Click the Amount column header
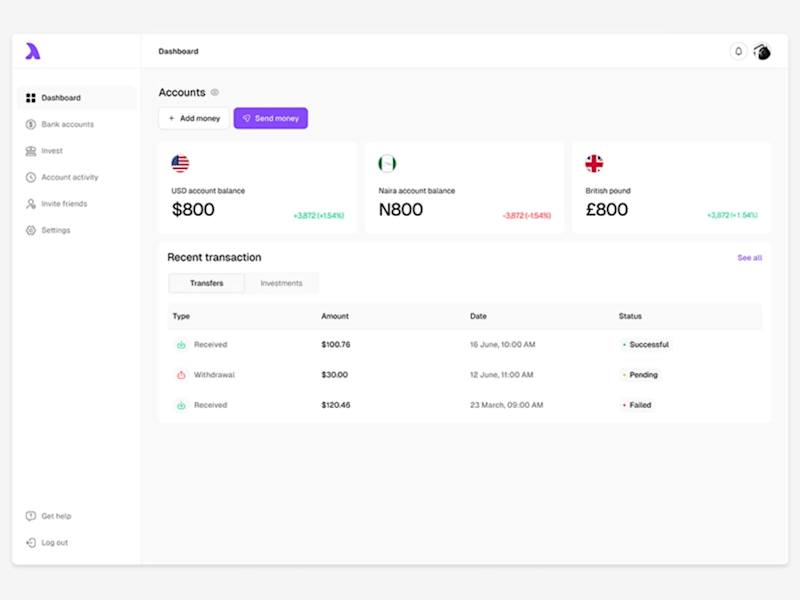 [335, 316]
